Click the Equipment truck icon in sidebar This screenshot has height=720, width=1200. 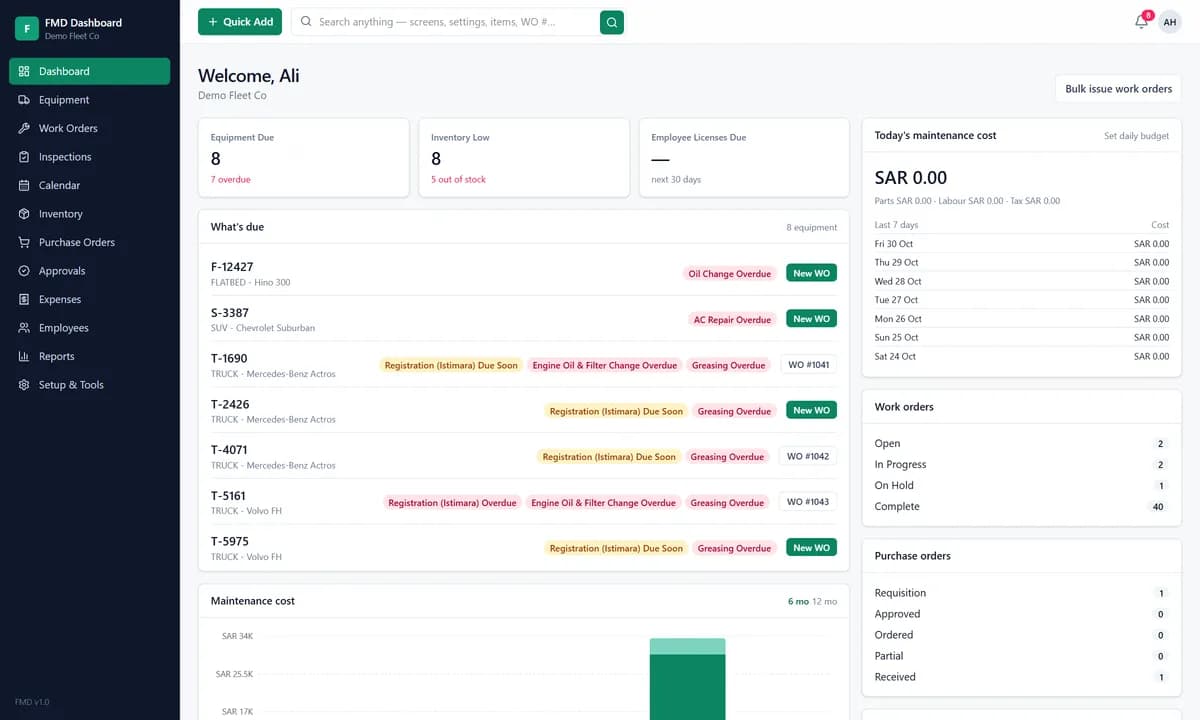tap(24, 100)
